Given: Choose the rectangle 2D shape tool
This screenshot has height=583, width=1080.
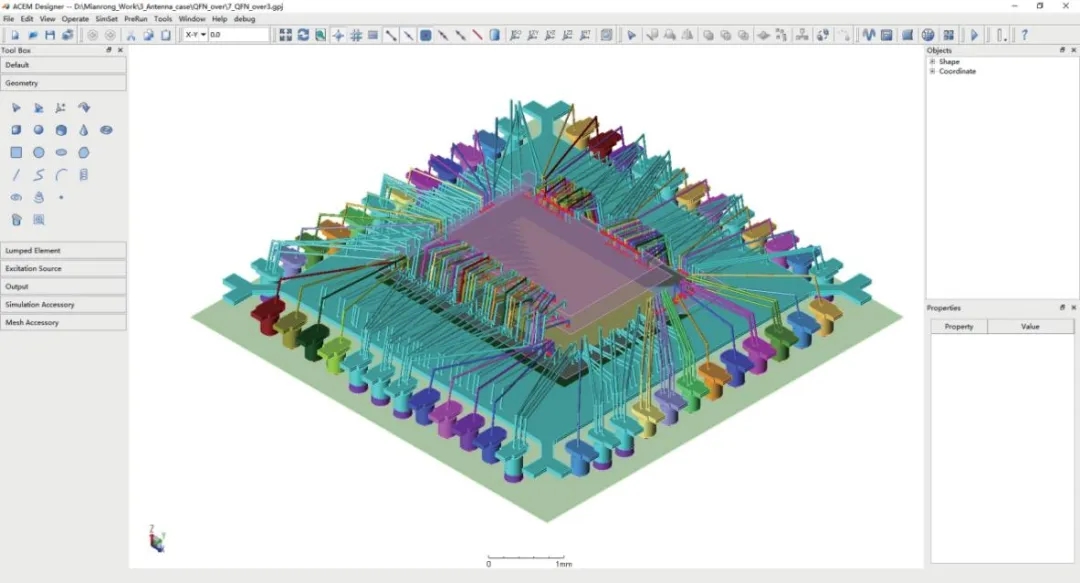Looking at the screenshot, I should tap(16, 153).
